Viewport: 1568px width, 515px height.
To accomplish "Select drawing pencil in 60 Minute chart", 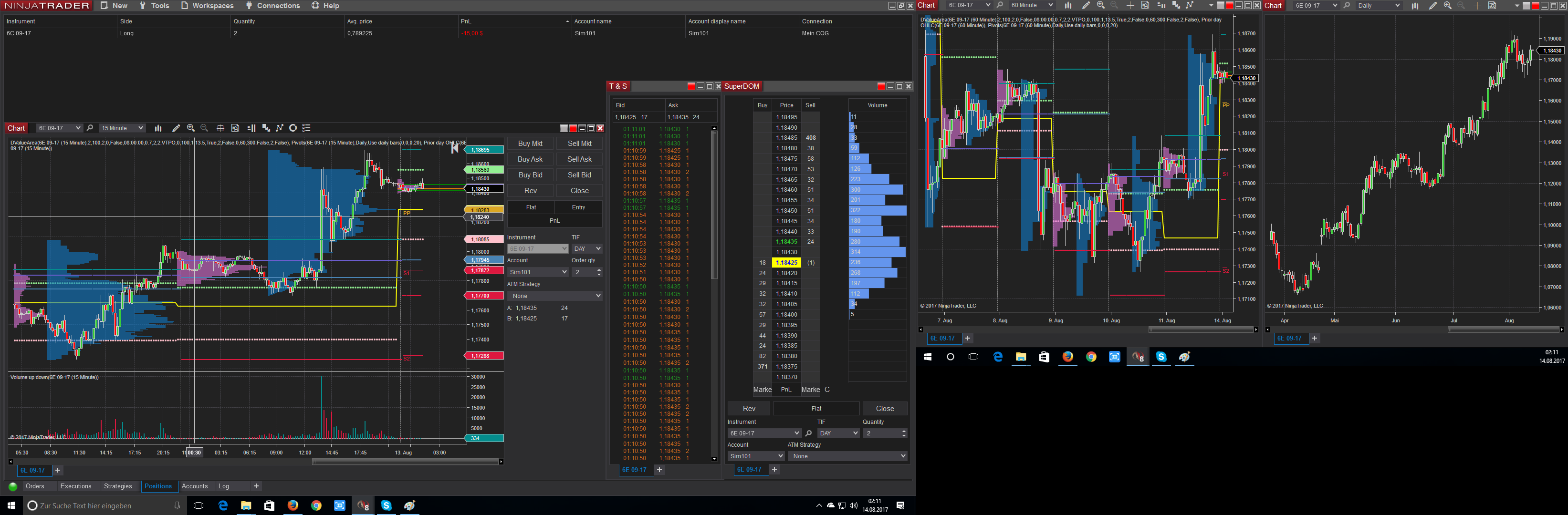I will pos(1086,5).
